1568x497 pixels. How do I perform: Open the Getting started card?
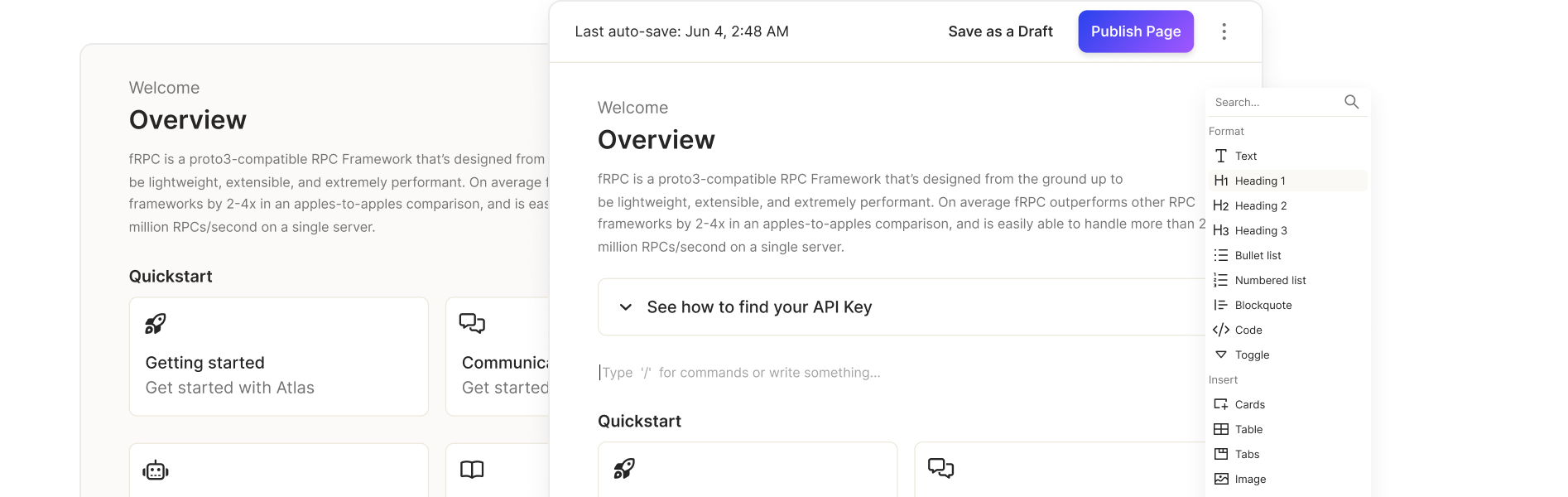pyautogui.click(x=279, y=356)
